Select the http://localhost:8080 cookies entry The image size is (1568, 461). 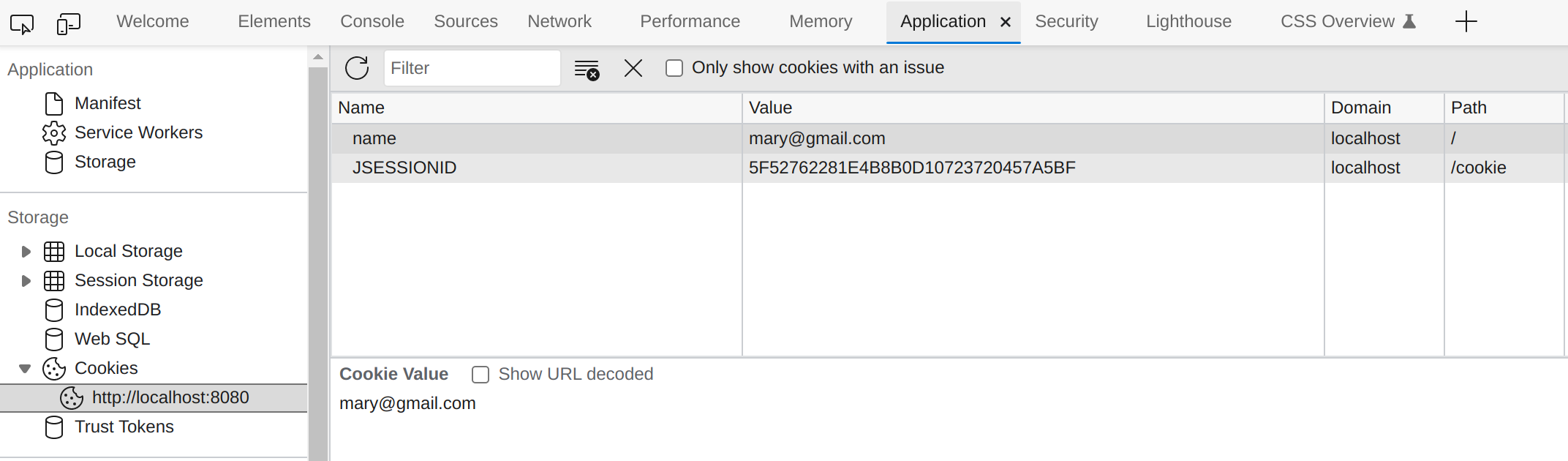click(x=170, y=398)
